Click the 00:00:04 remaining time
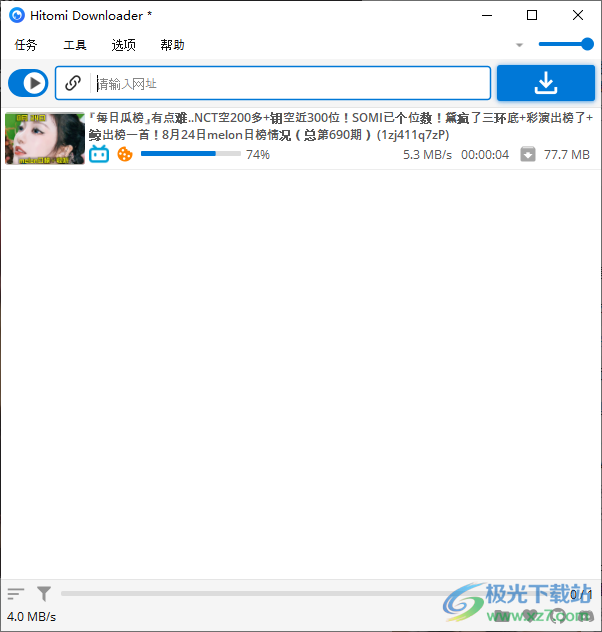Viewport: 602px width, 632px height. [x=485, y=155]
